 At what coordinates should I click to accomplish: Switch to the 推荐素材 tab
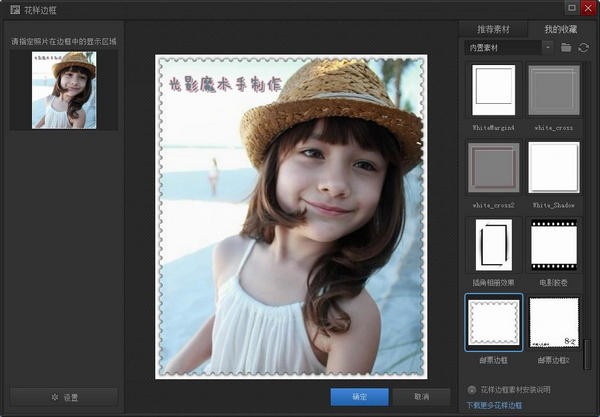pos(493,29)
